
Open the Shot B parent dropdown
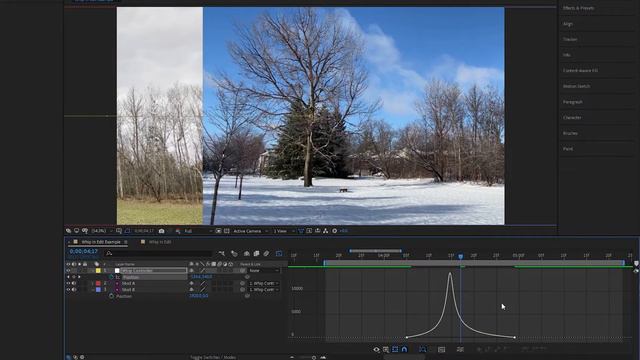264,290
